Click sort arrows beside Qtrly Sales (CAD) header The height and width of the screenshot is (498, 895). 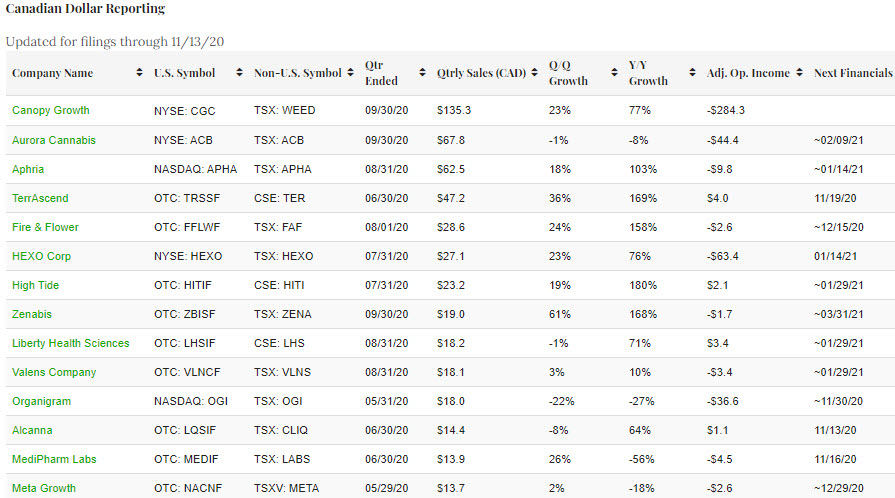coord(534,74)
